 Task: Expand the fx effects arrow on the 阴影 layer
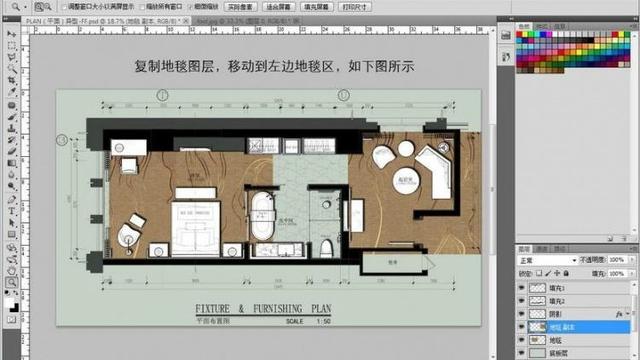tap(628, 314)
